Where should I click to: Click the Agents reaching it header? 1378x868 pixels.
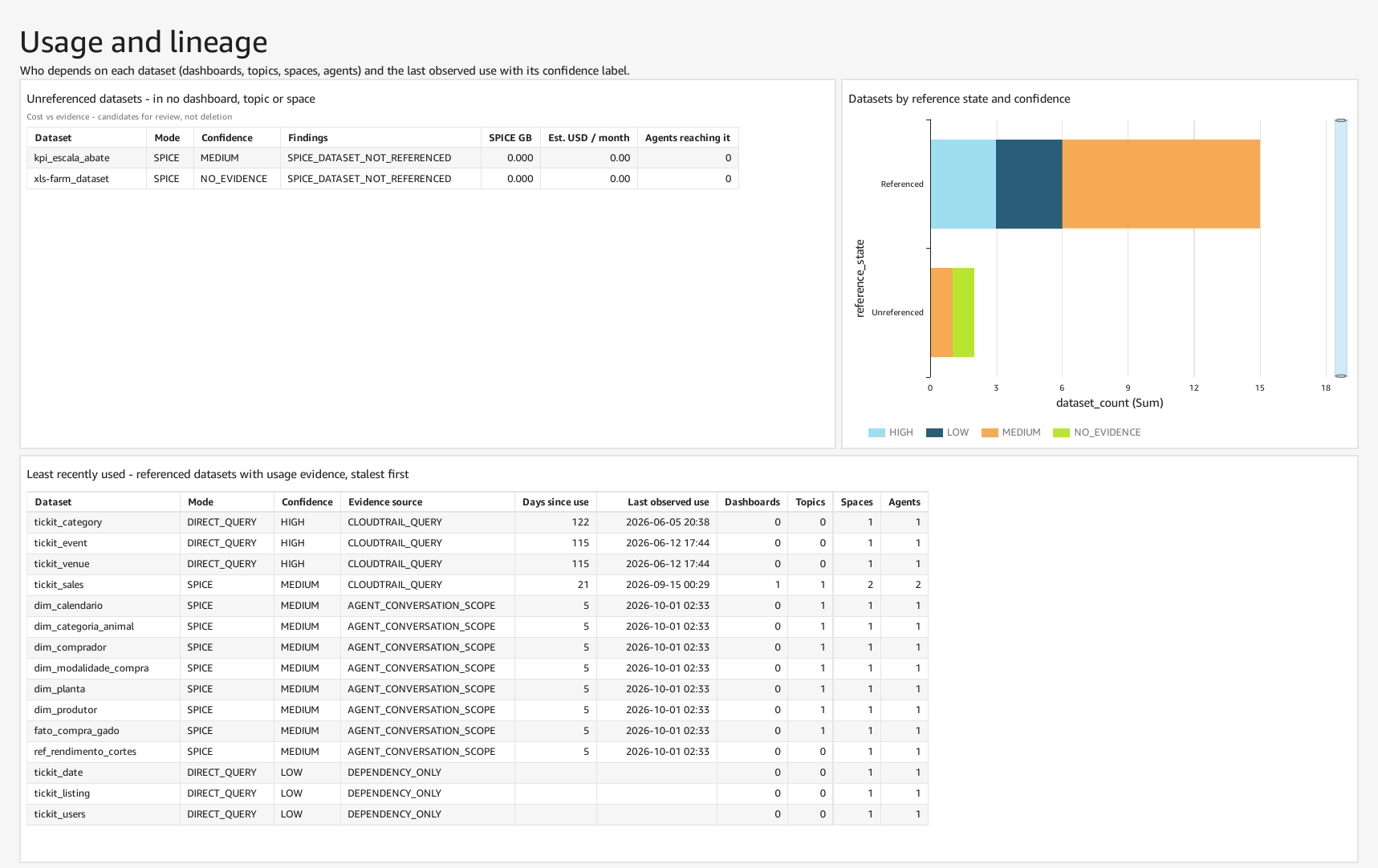688,138
